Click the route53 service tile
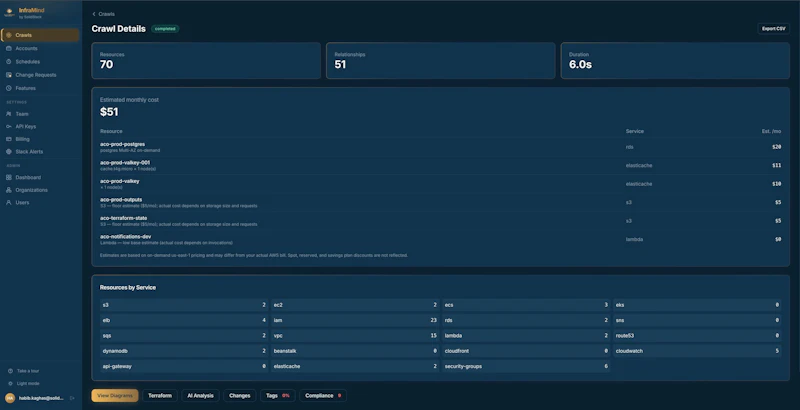The image size is (800, 410). point(697,336)
